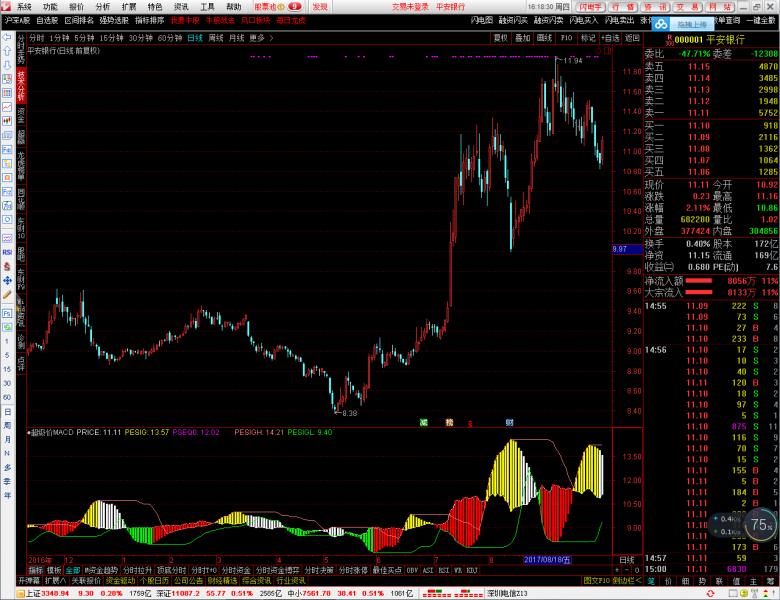This screenshot has width=780, height=600.
Task: Click the red refresh icon in status bar
Action: (x=710, y=594)
